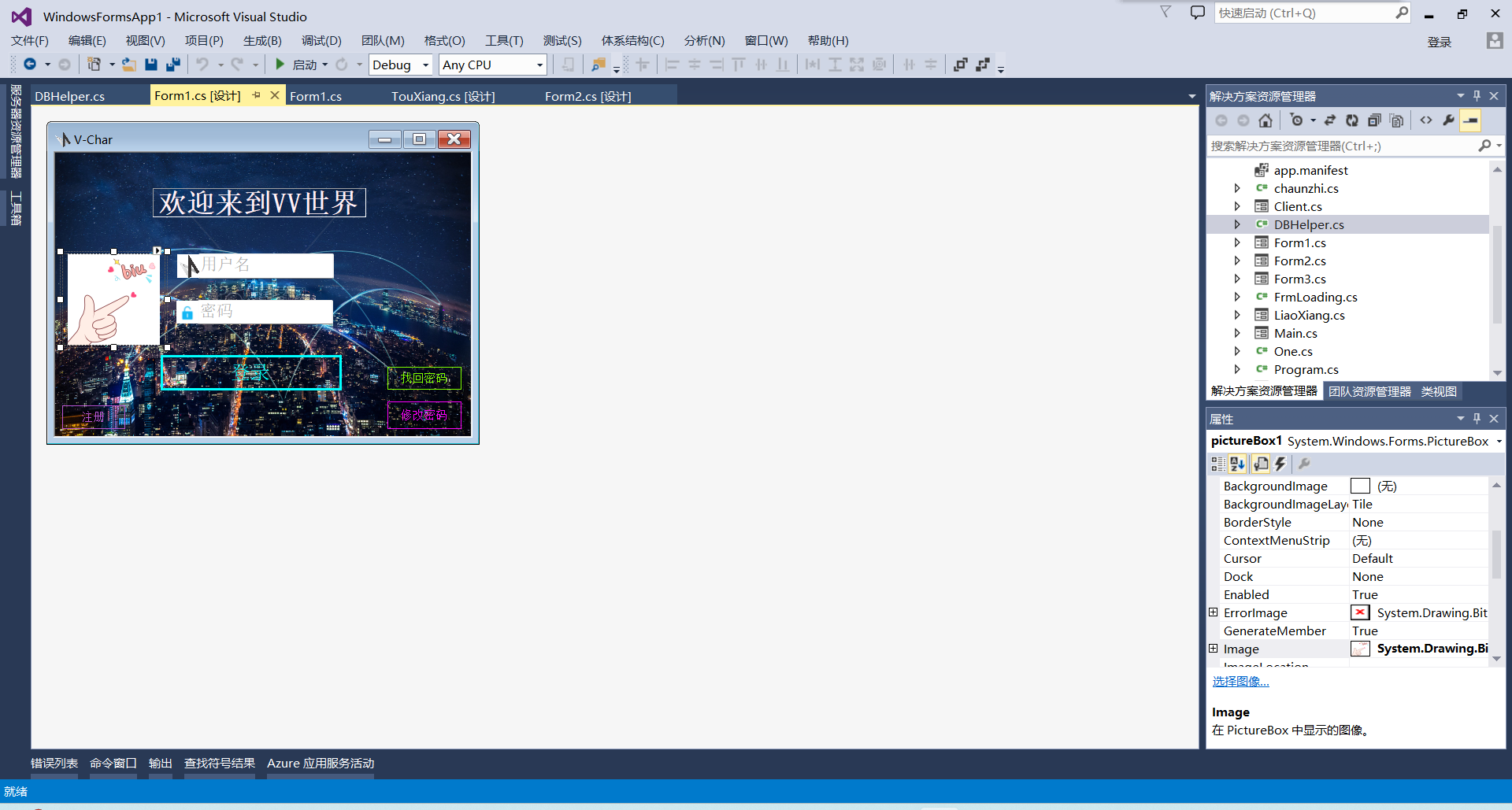
Task: Open the 输出 panel at the bottom
Action: click(160, 762)
